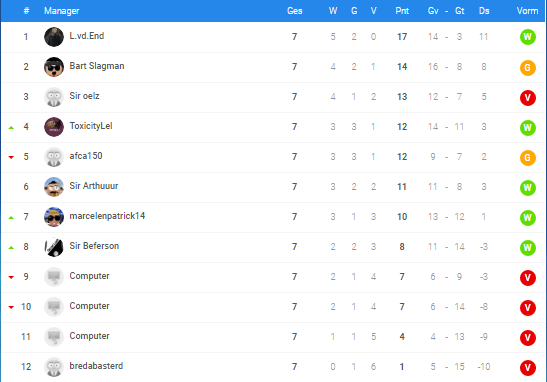Screen dimensions: 547x382
Task: Click red V form badge for Sir oelz
Action: [x=527, y=97]
